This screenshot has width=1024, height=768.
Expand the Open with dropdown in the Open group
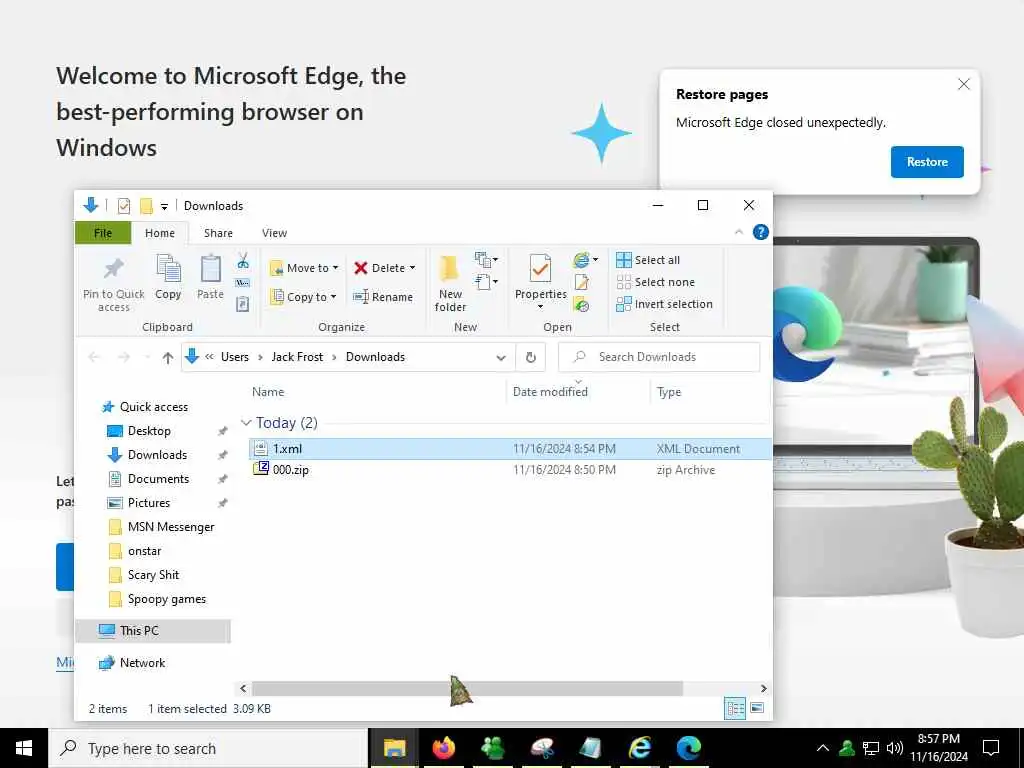click(x=596, y=260)
